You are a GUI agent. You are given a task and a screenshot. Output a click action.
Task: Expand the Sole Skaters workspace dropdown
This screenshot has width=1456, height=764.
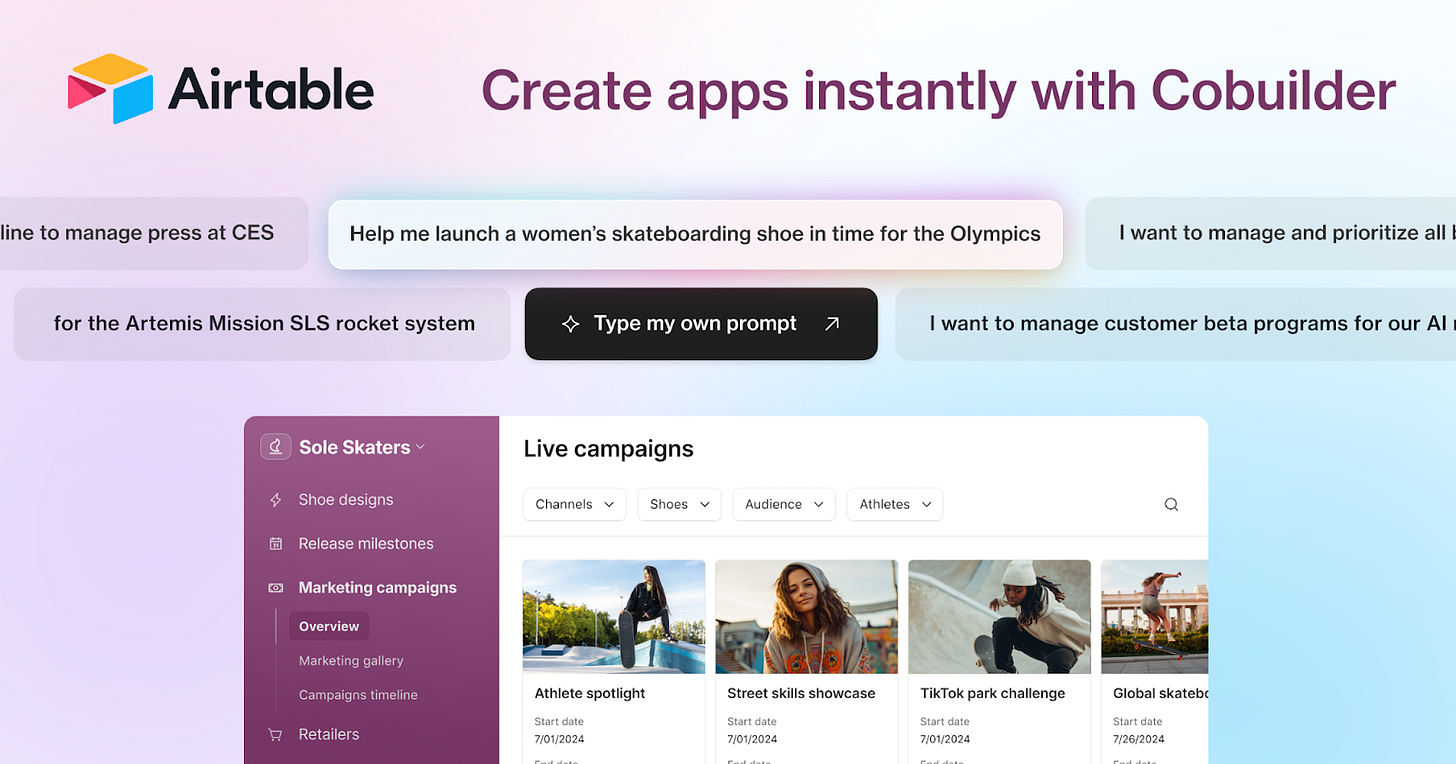pyautogui.click(x=421, y=447)
